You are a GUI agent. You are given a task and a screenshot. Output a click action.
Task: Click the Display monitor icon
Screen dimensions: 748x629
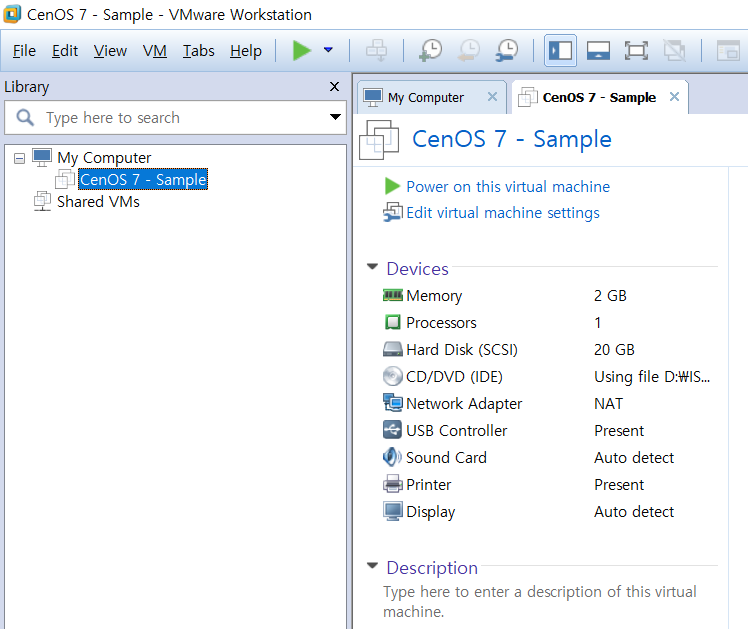pos(393,511)
